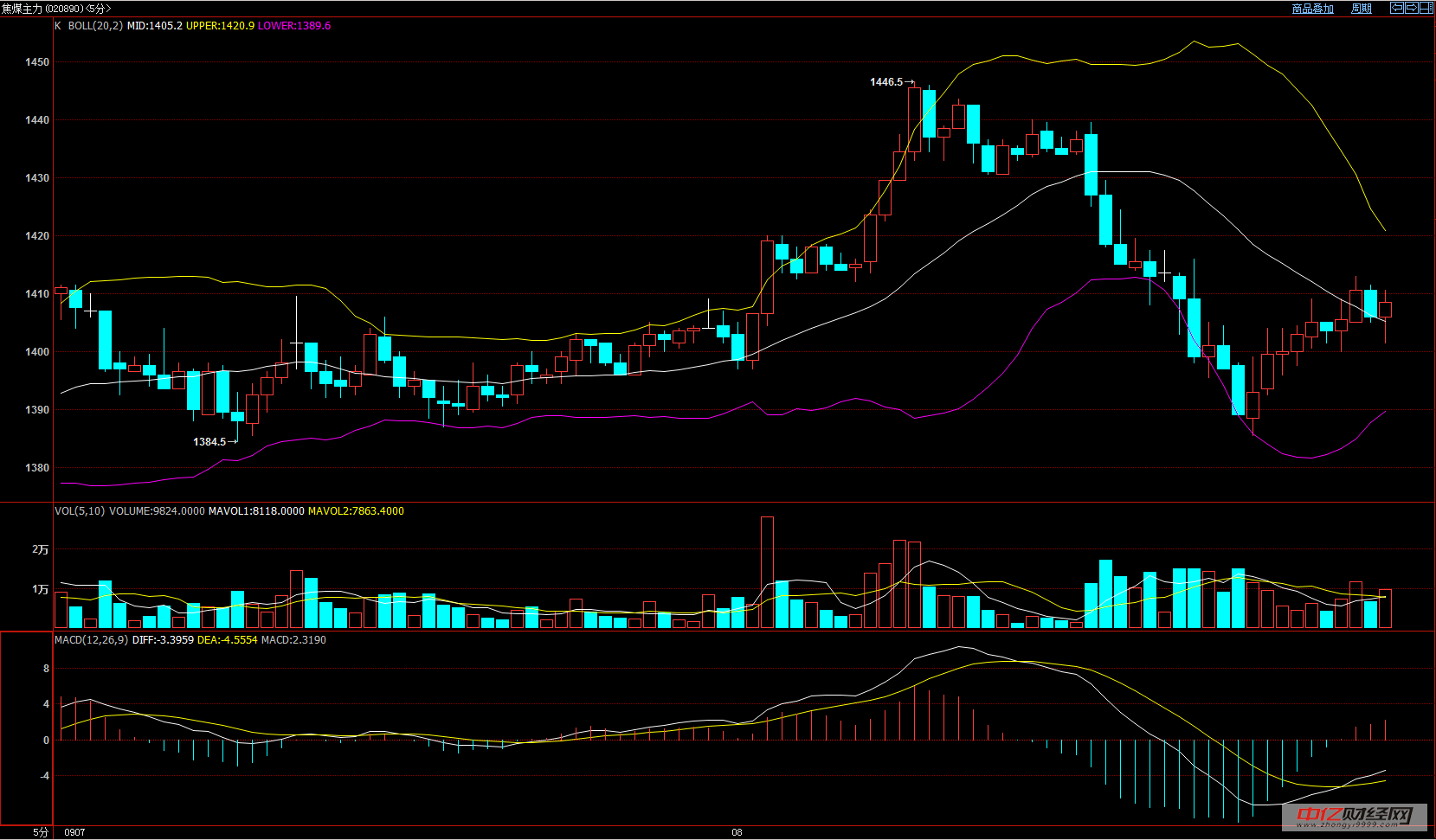Viewport: 1436px width, 840px height.
Task: Click the MAVOL2:7863.4000 volume average label
Action: tap(356, 511)
